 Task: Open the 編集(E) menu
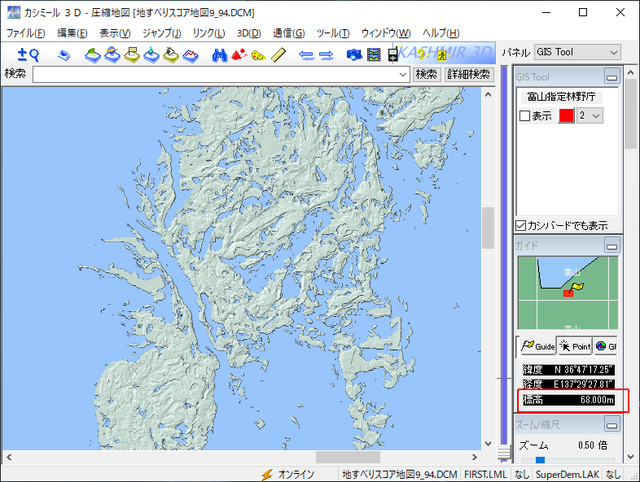tap(72, 33)
